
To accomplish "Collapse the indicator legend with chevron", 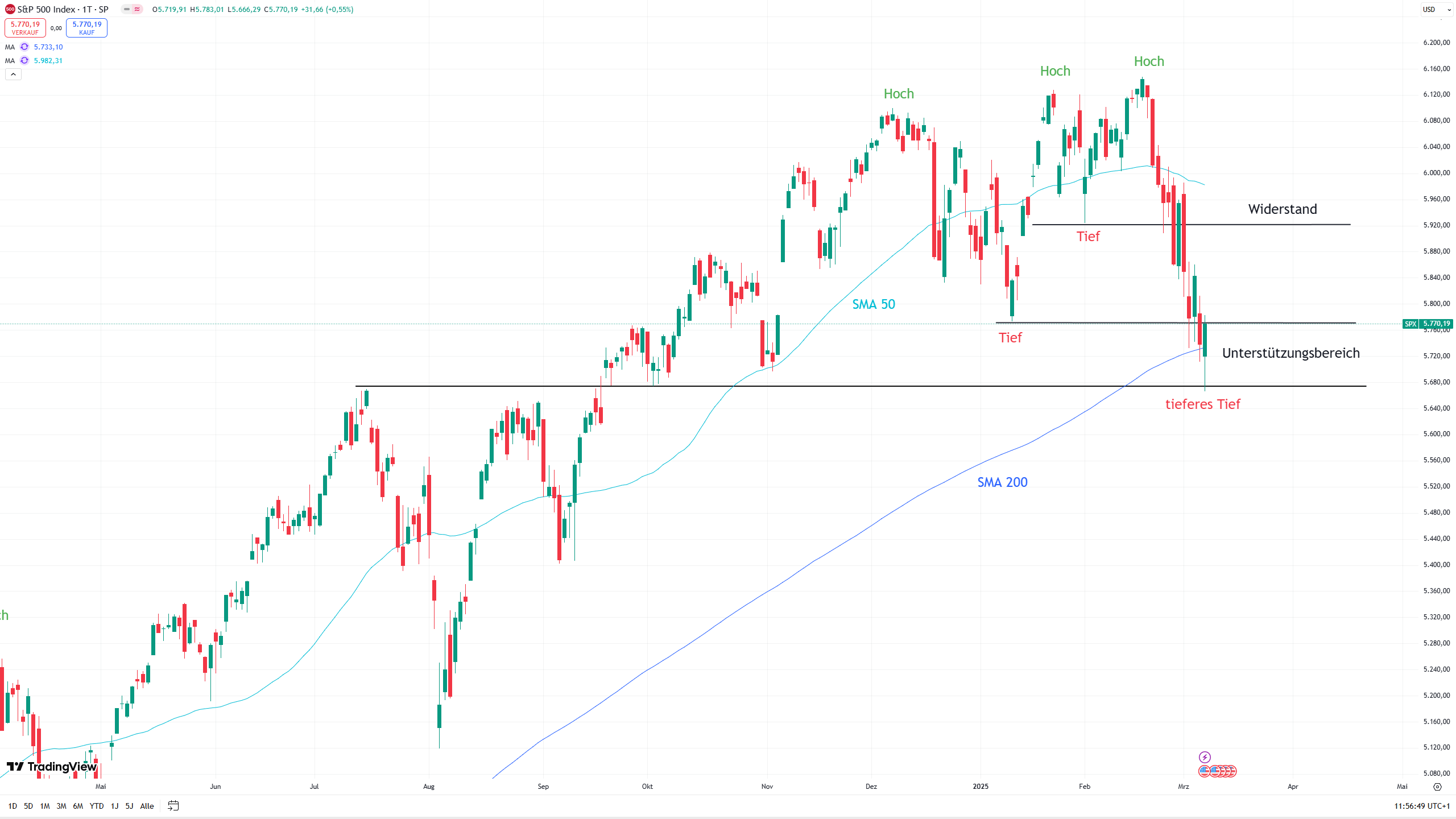I will pos(13,74).
